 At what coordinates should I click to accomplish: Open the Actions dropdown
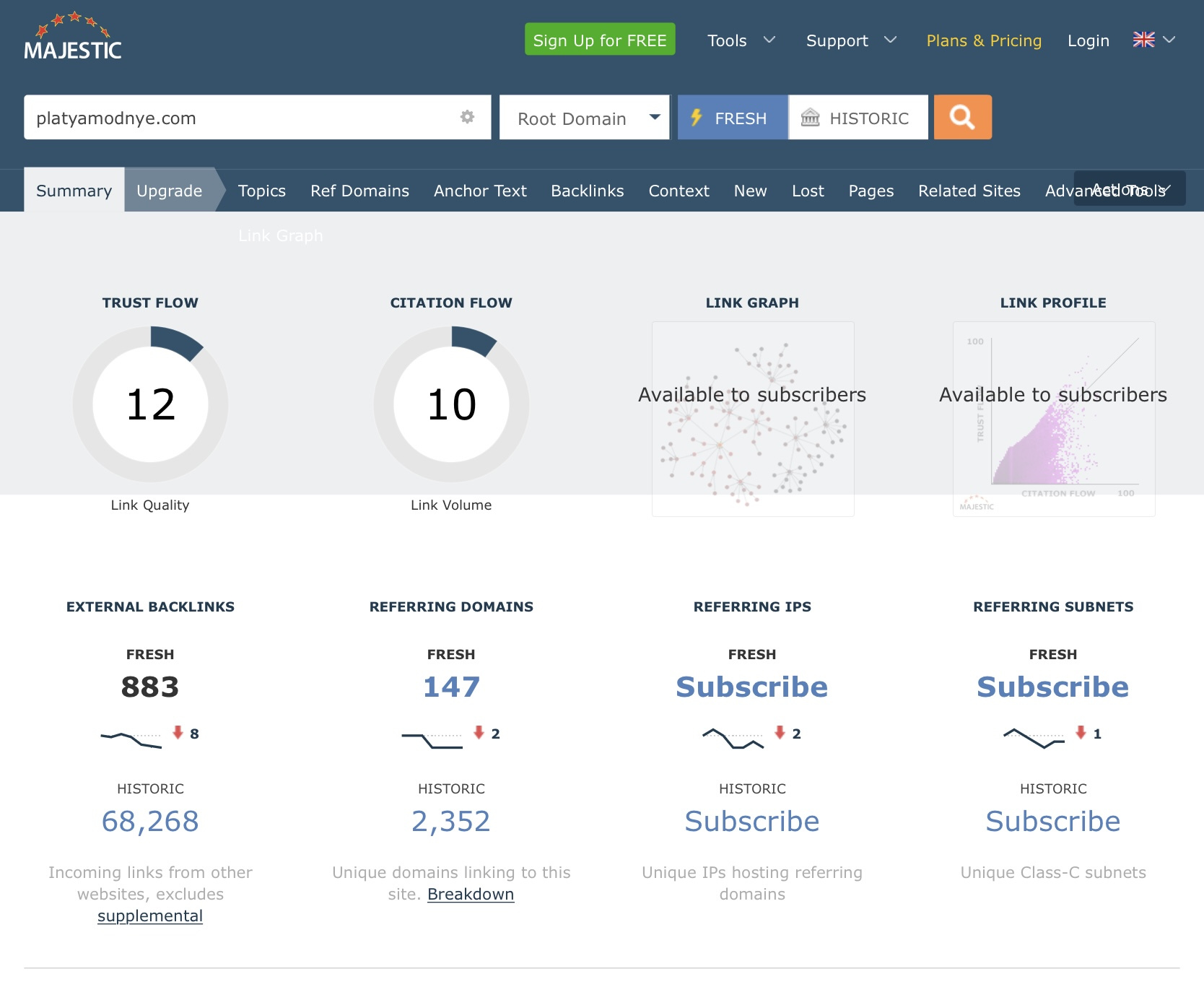[1130, 188]
